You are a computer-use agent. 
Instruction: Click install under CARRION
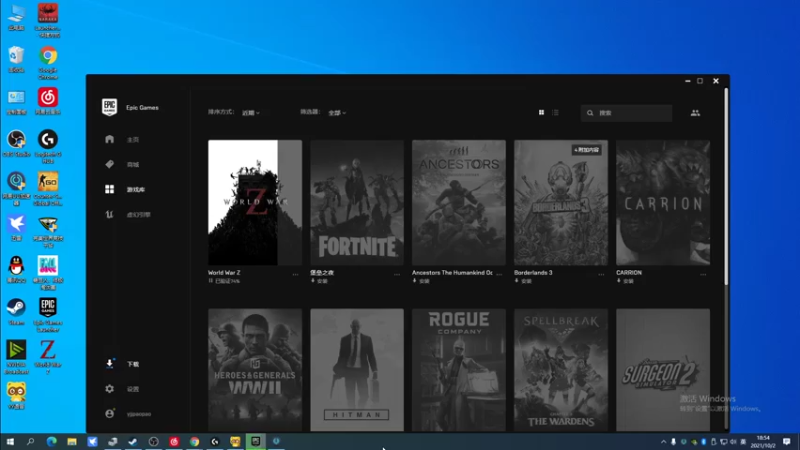point(625,281)
